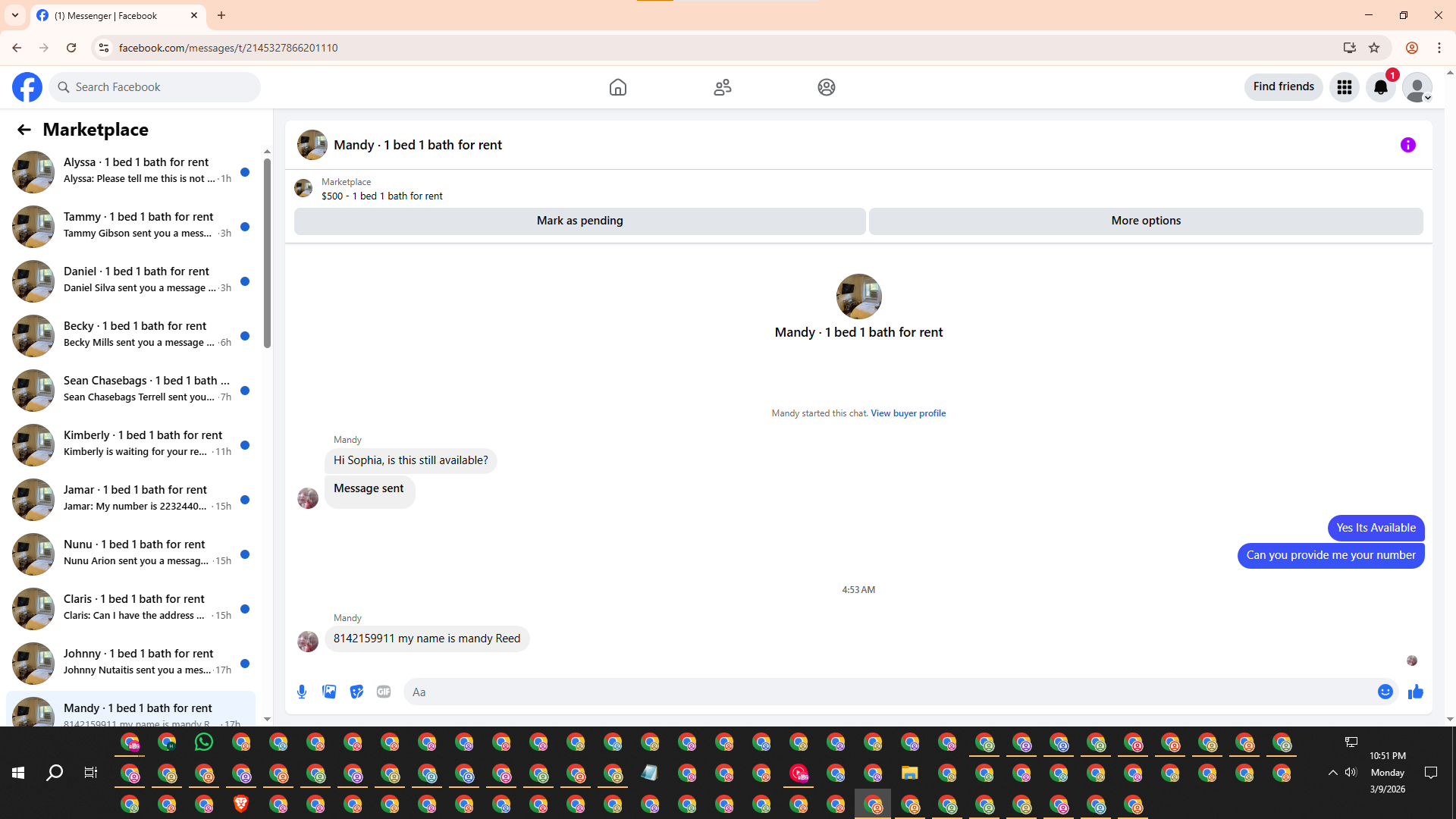
Task: Go to the Facebook Home tab
Action: pos(618,87)
